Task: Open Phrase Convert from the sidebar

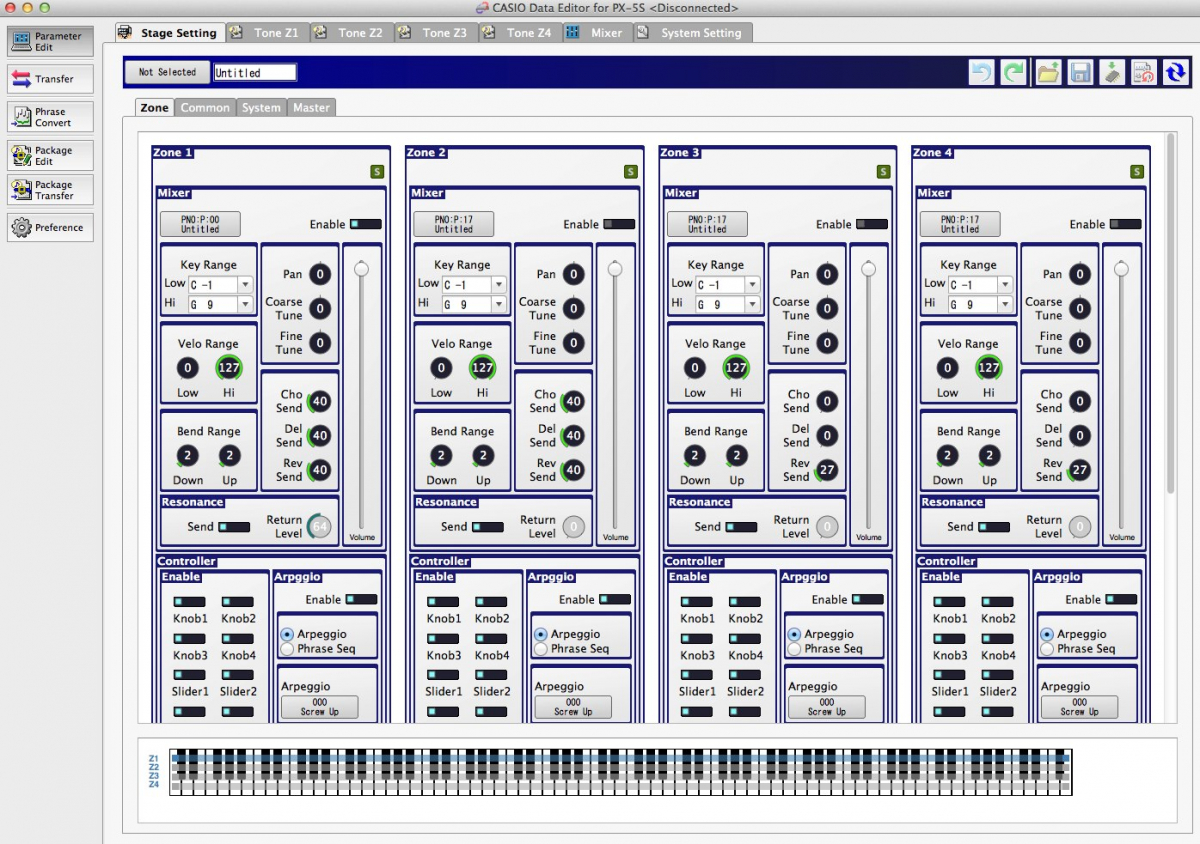Action: [x=50, y=117]
